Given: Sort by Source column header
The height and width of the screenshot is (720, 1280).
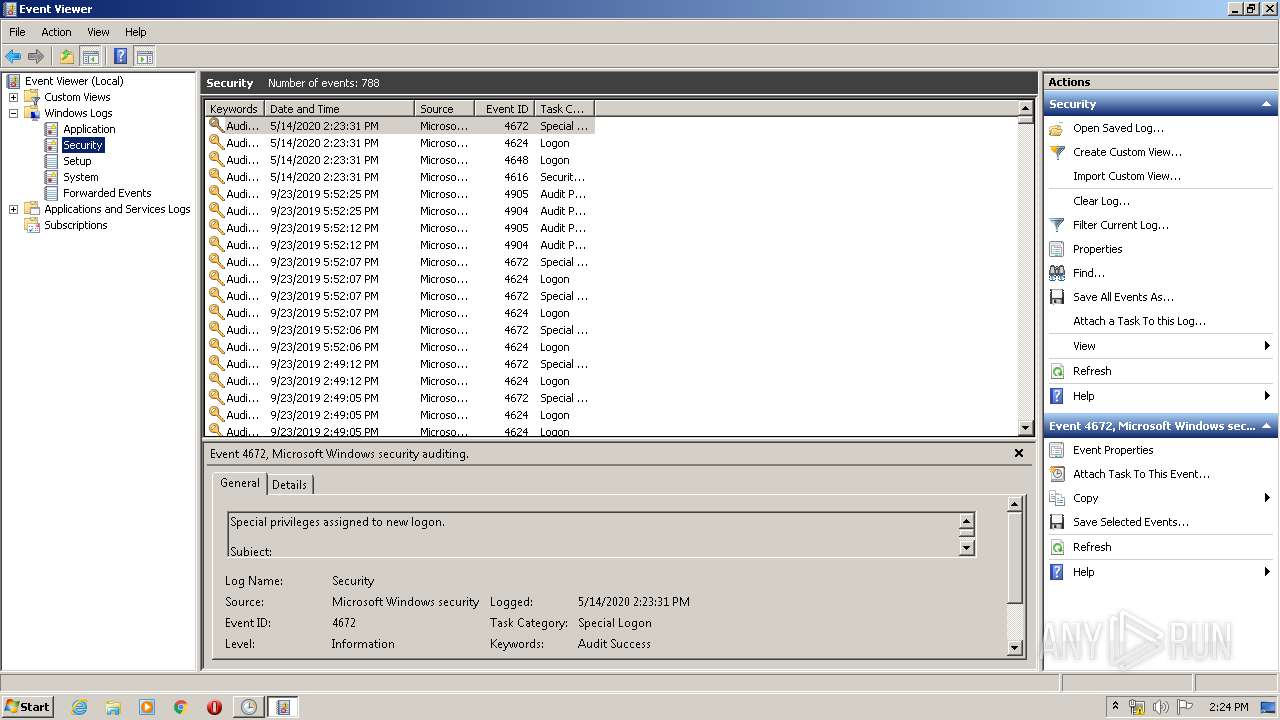Looking at the screenshot, I should pyautogui.click(x=443, y=109).
